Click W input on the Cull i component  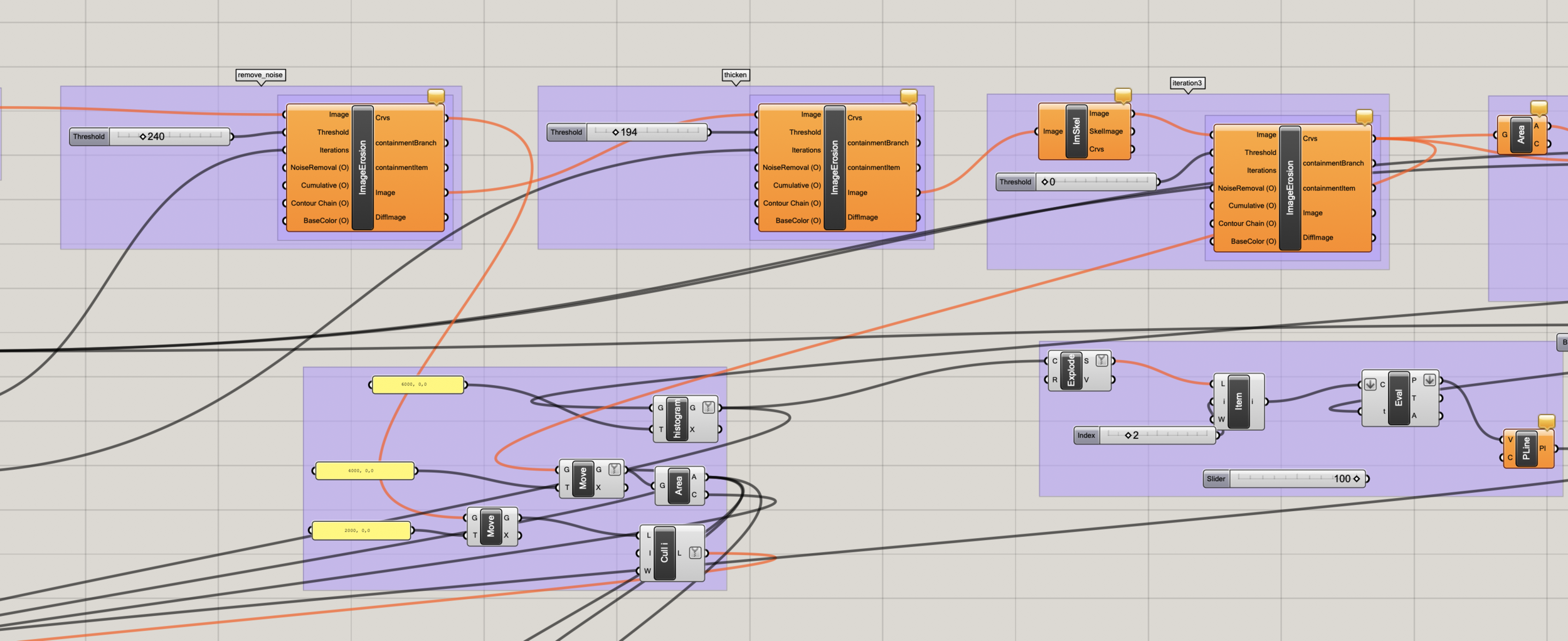pos(647,571)
